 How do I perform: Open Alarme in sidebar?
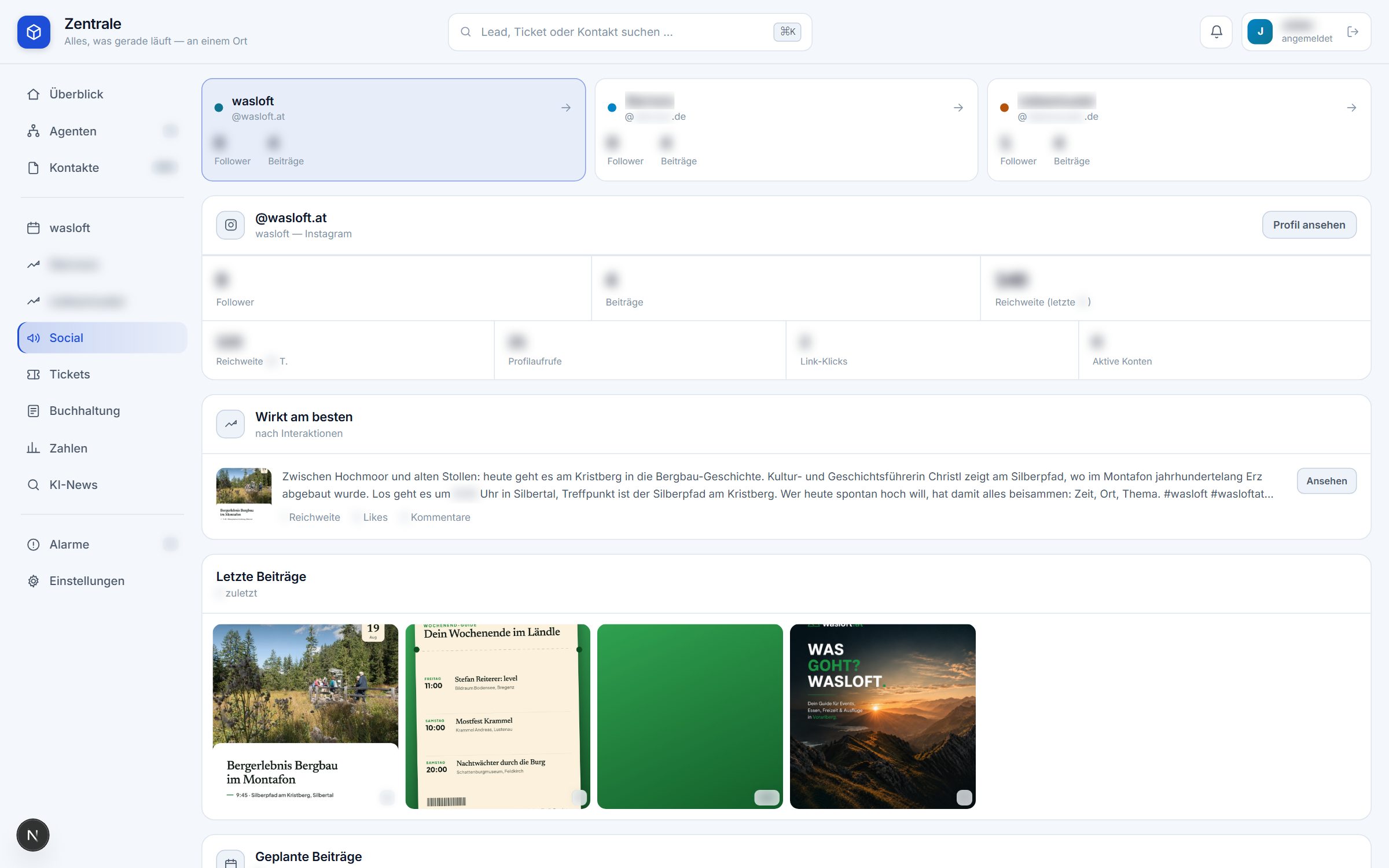102,545
